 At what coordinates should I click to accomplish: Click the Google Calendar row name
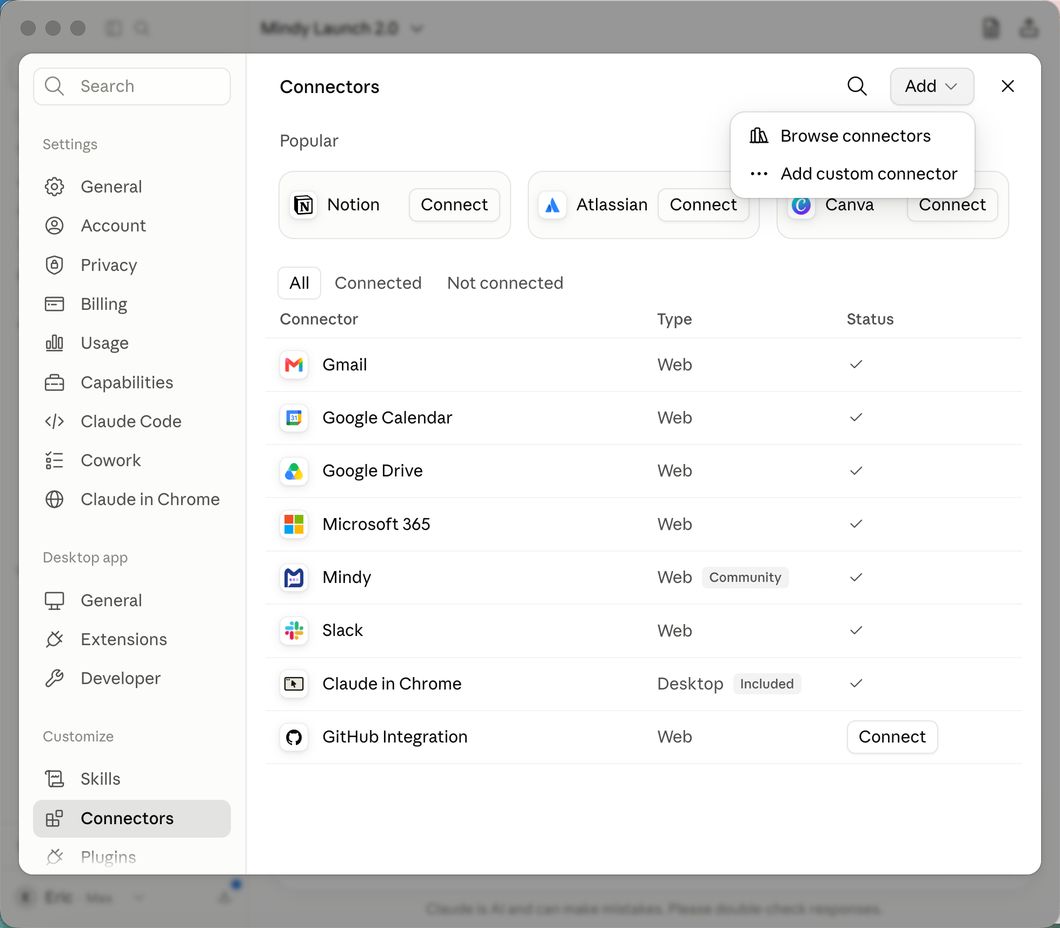click(x=387, y=418)
